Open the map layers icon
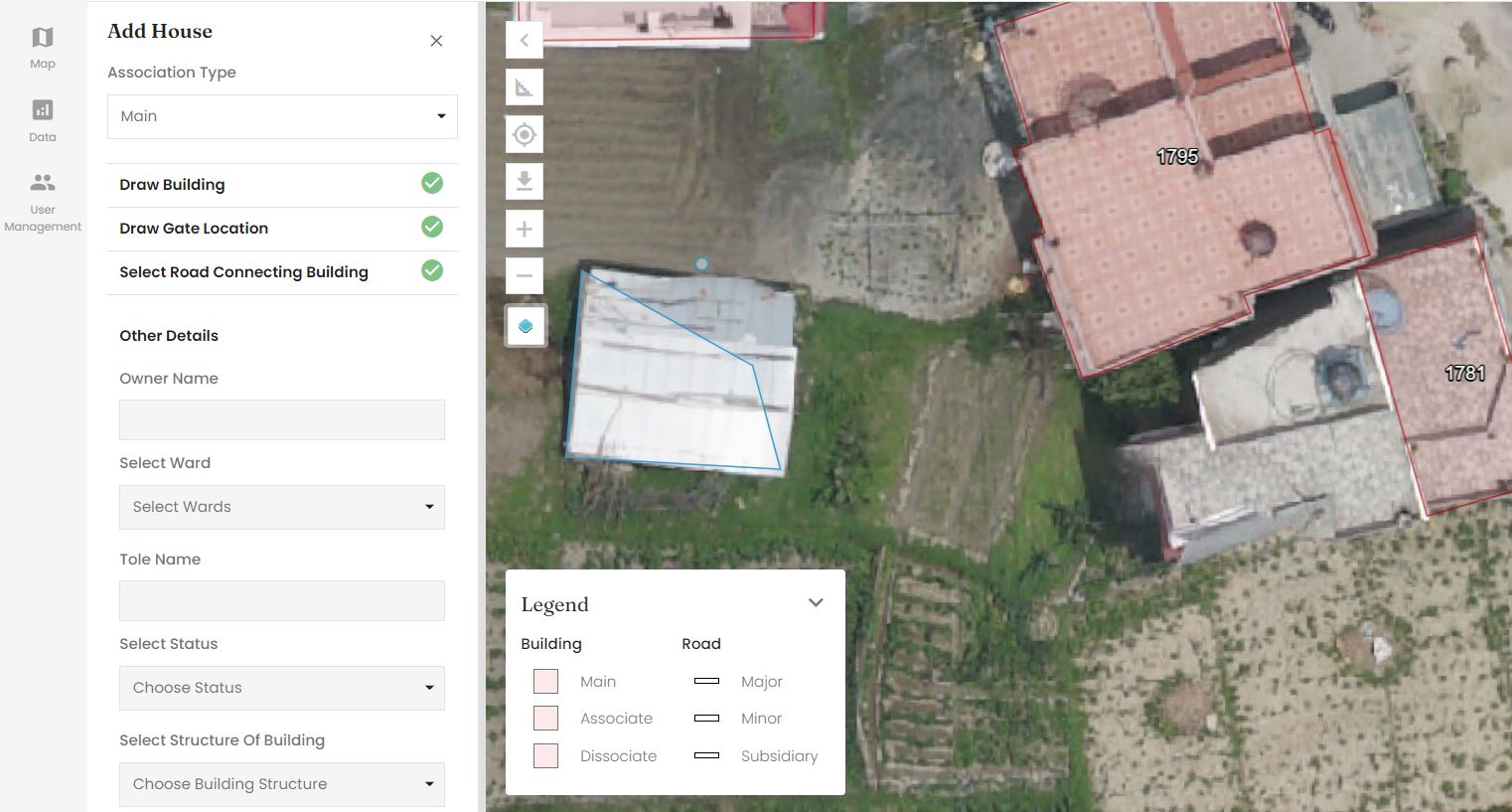 point(526,326)
